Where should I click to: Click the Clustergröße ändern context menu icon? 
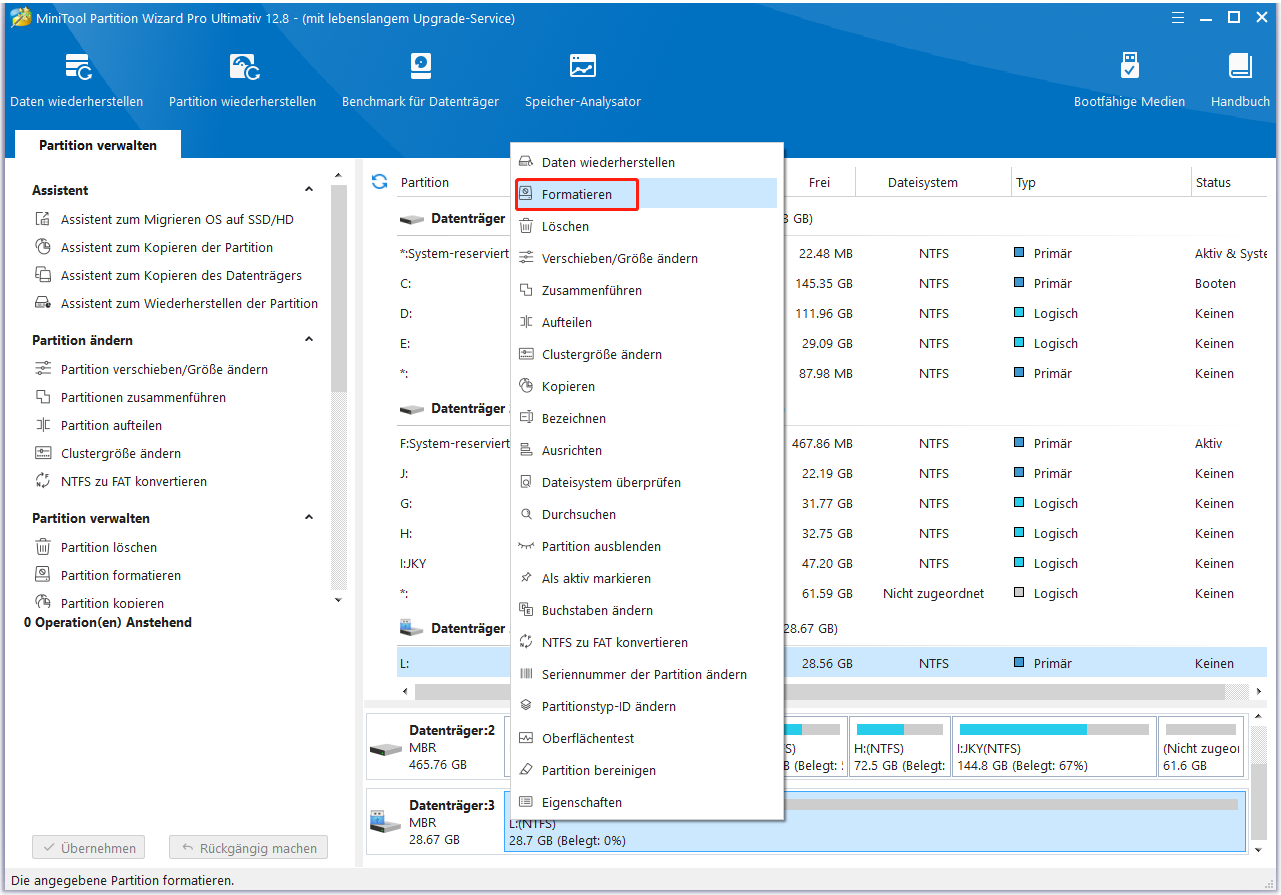[526, 354]
